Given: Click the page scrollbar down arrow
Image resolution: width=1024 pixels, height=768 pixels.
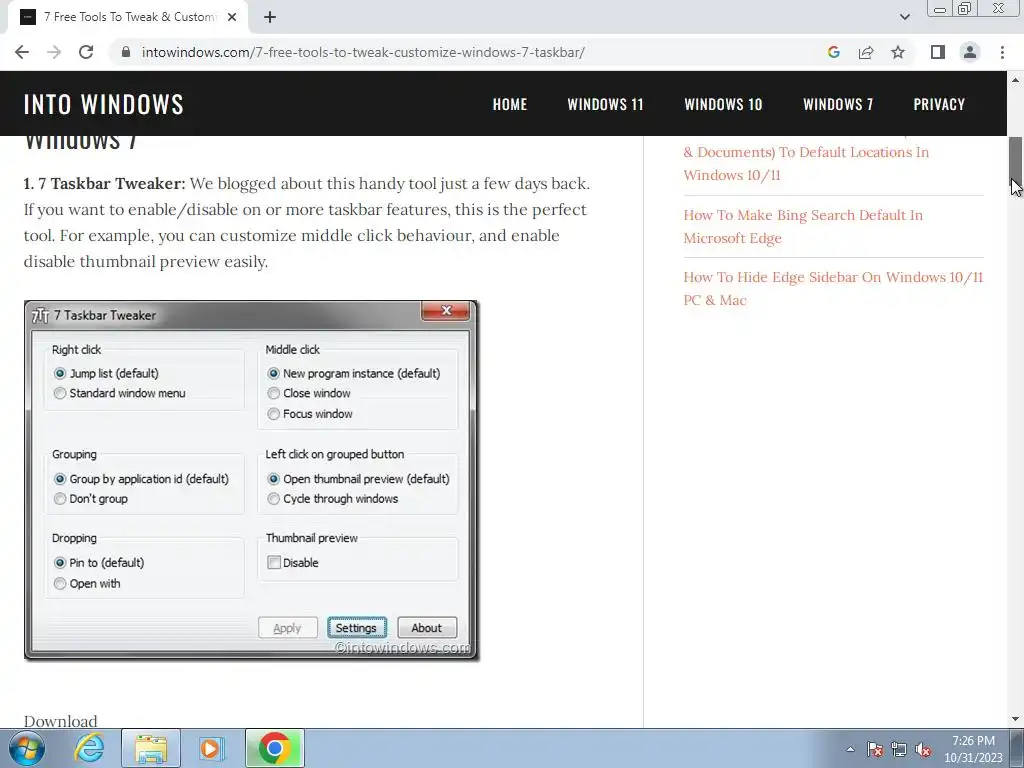Looking at the screenshot, I should [x=1015, y=719].
